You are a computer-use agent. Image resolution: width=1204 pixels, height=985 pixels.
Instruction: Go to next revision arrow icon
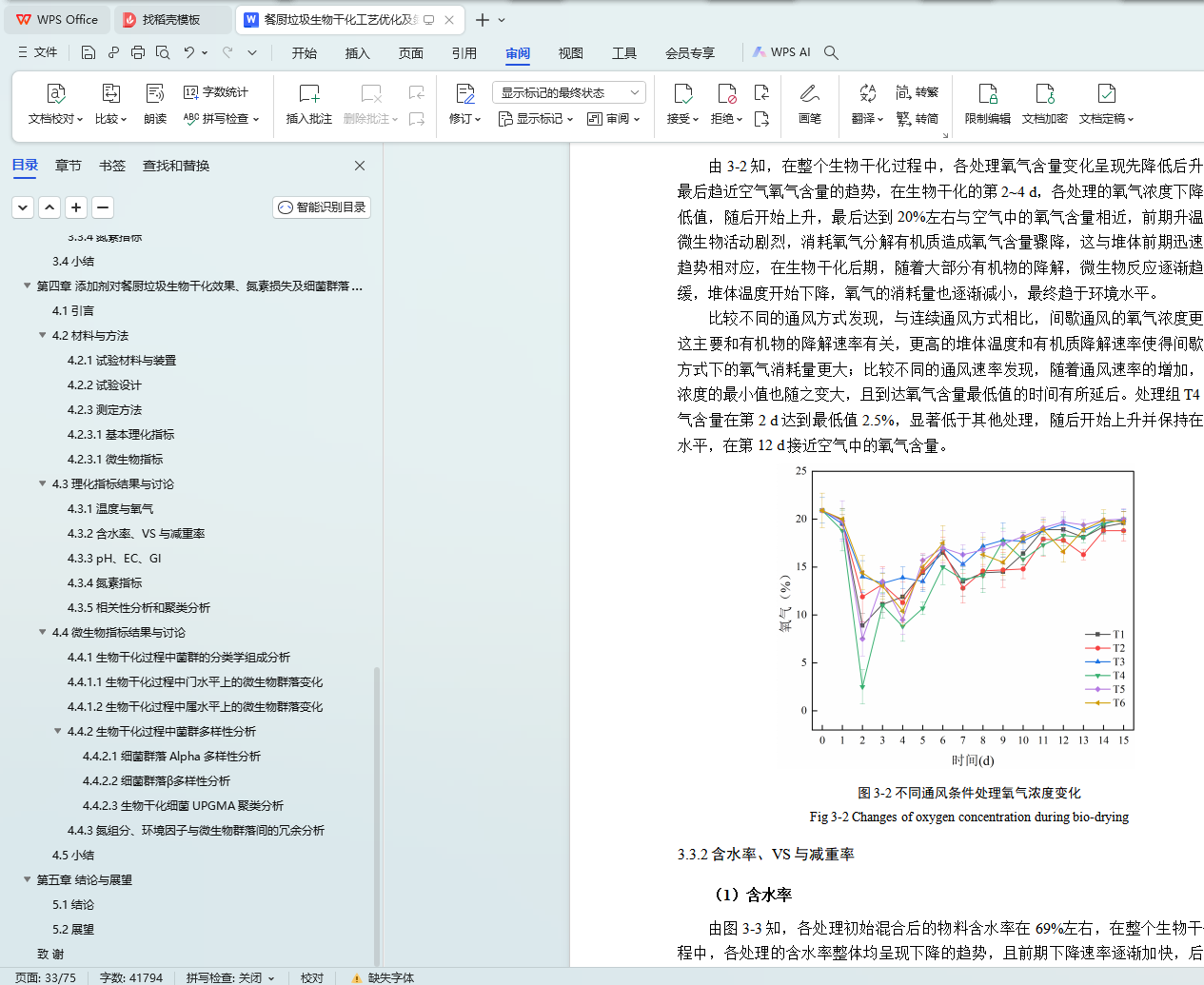click(761, 119)
